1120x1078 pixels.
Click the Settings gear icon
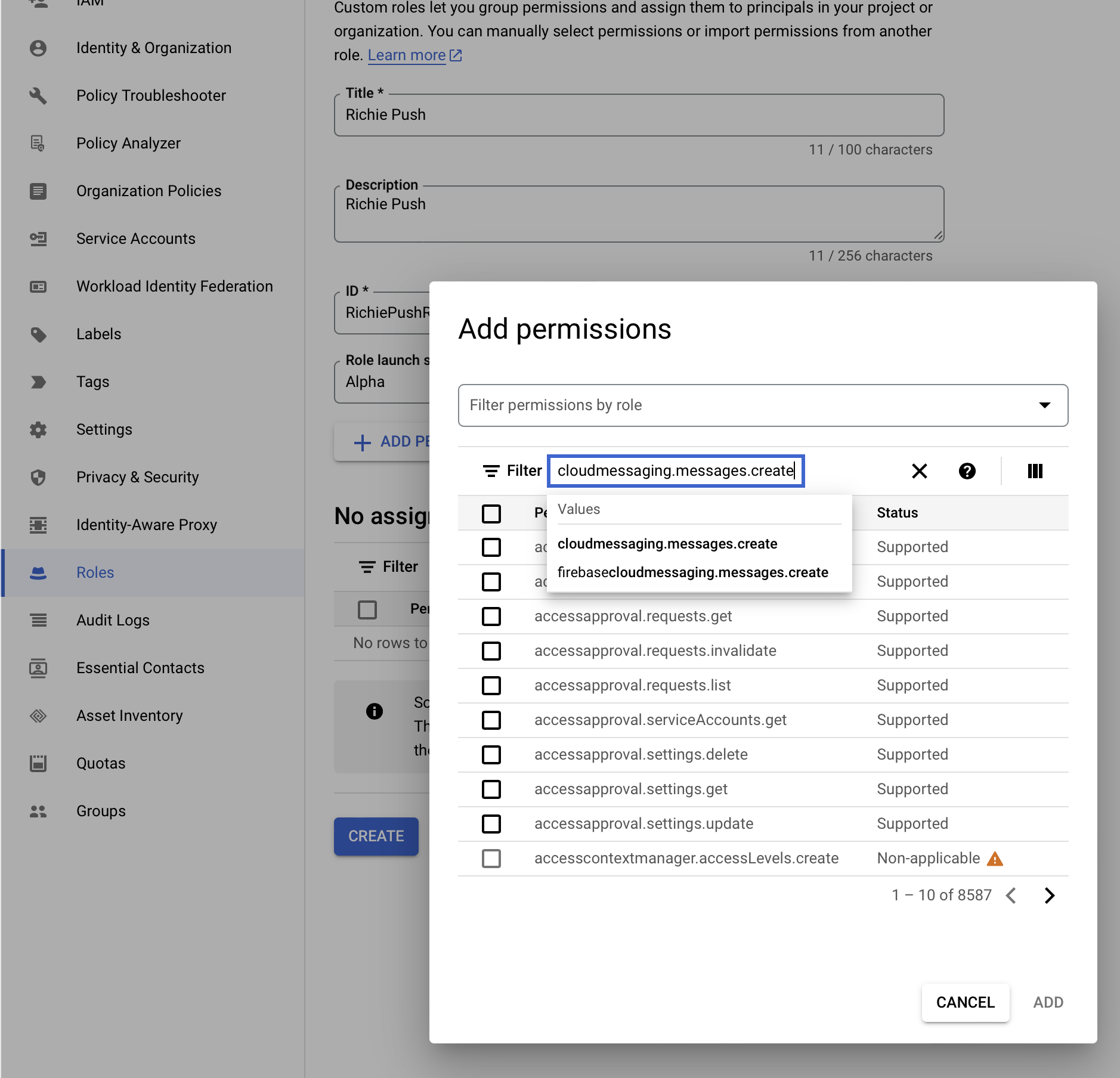[38, 429]
